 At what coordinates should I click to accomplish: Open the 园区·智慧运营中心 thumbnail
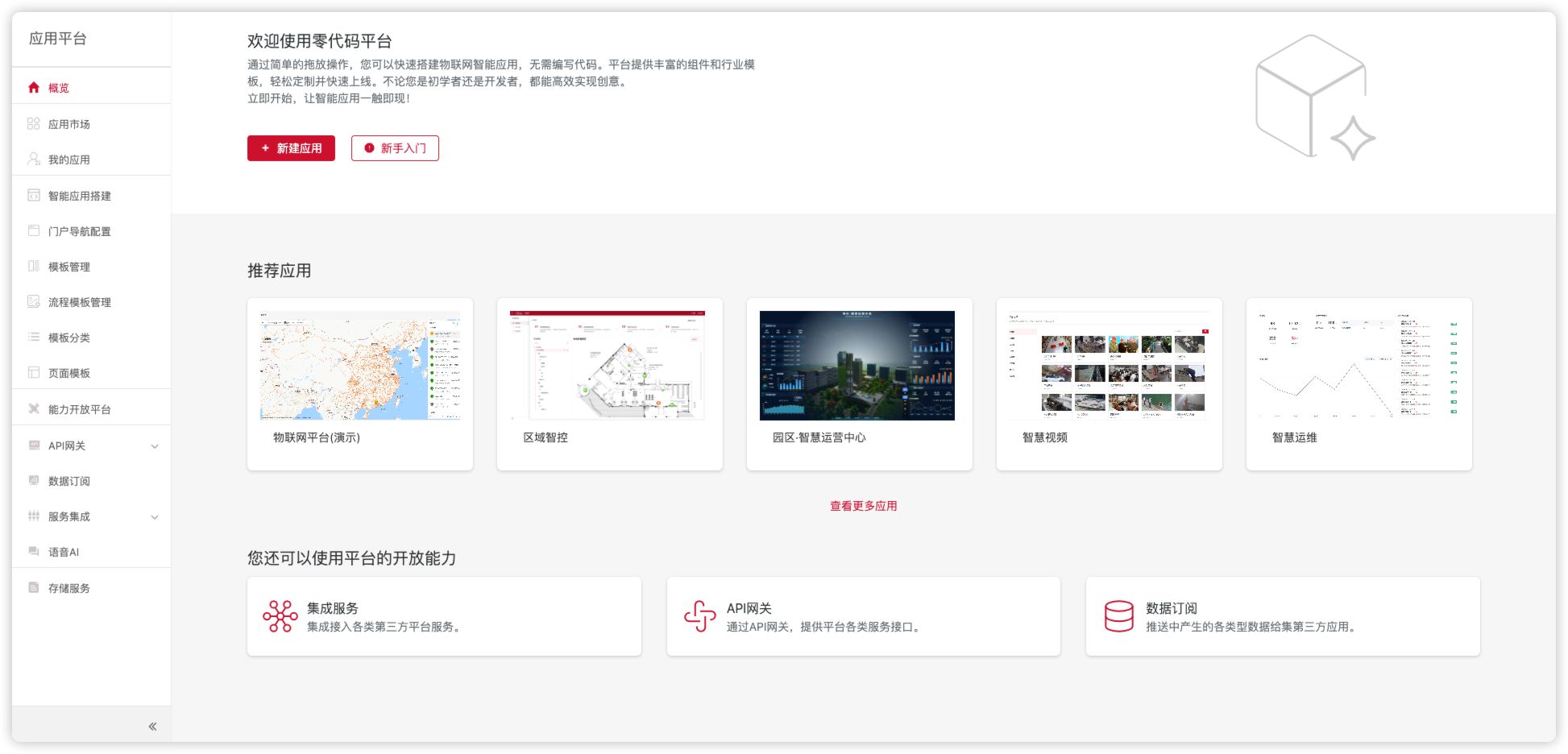[x=857, y=366]
